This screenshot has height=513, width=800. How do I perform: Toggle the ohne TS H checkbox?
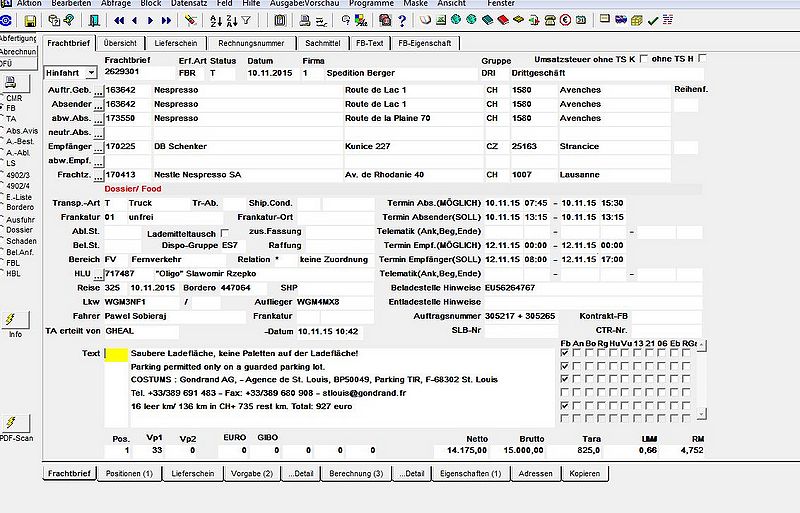tap(703, 58)
